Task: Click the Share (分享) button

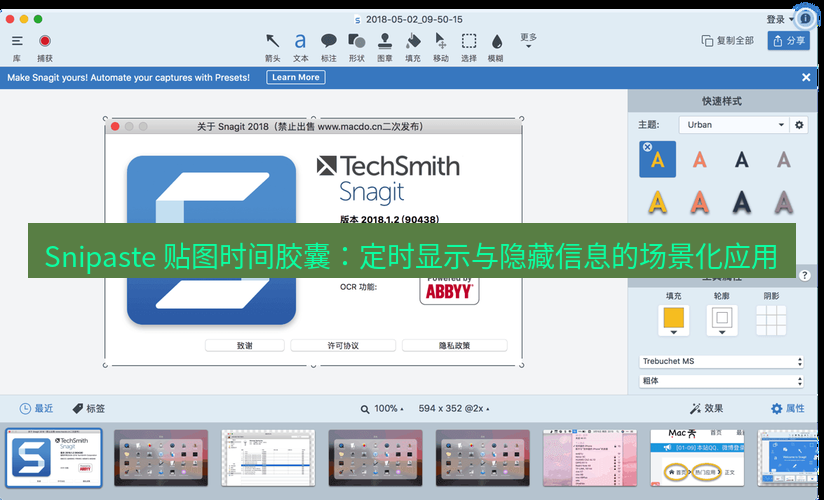Action: (788, 40)
